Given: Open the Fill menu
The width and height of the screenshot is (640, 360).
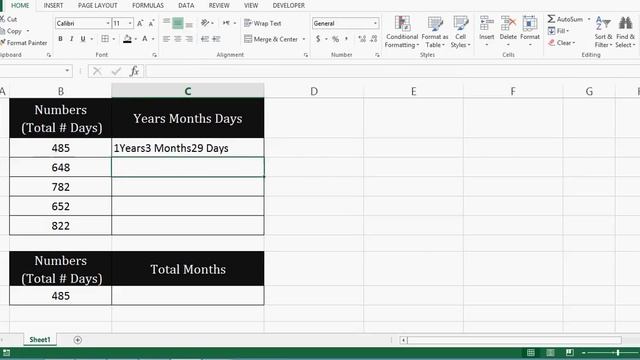Looking at the screenshot, I should pyautogui.click(x=558, y=31).
